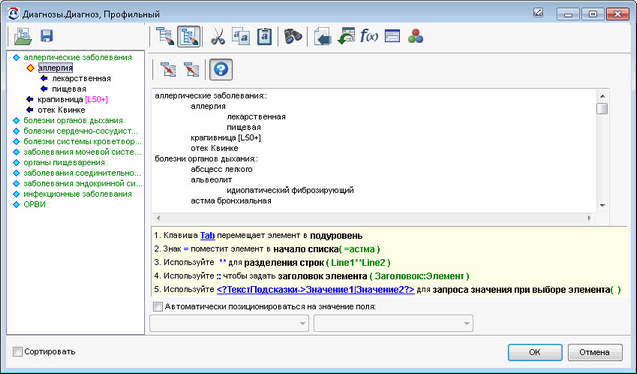Confirm with the OK button
The width and height of the screenshot is (637, 374).
click(535, 352)
